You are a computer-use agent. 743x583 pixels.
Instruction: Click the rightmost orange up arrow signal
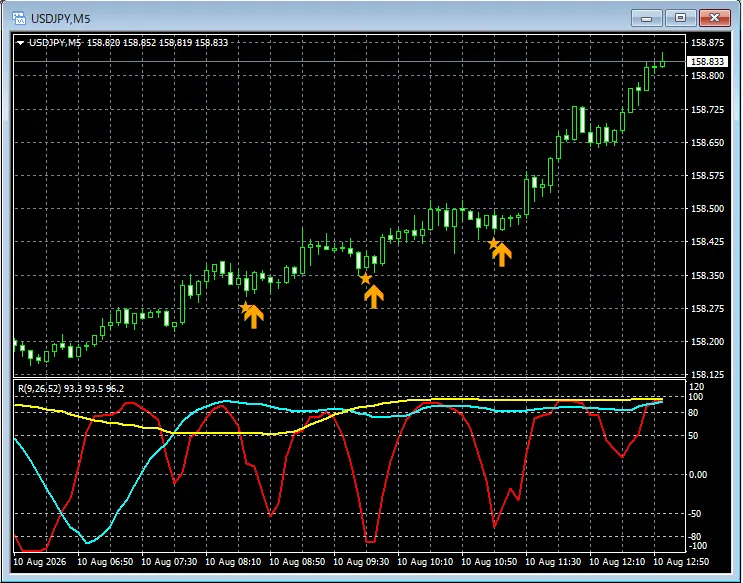502,255
